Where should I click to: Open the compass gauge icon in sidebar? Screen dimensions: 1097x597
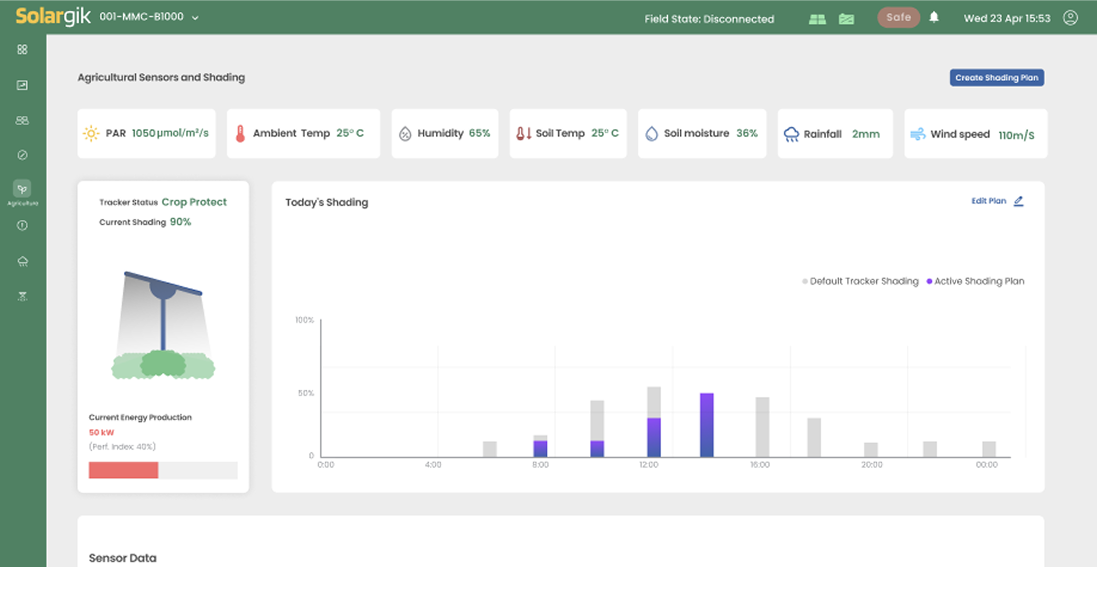click(x=22, y=155)
